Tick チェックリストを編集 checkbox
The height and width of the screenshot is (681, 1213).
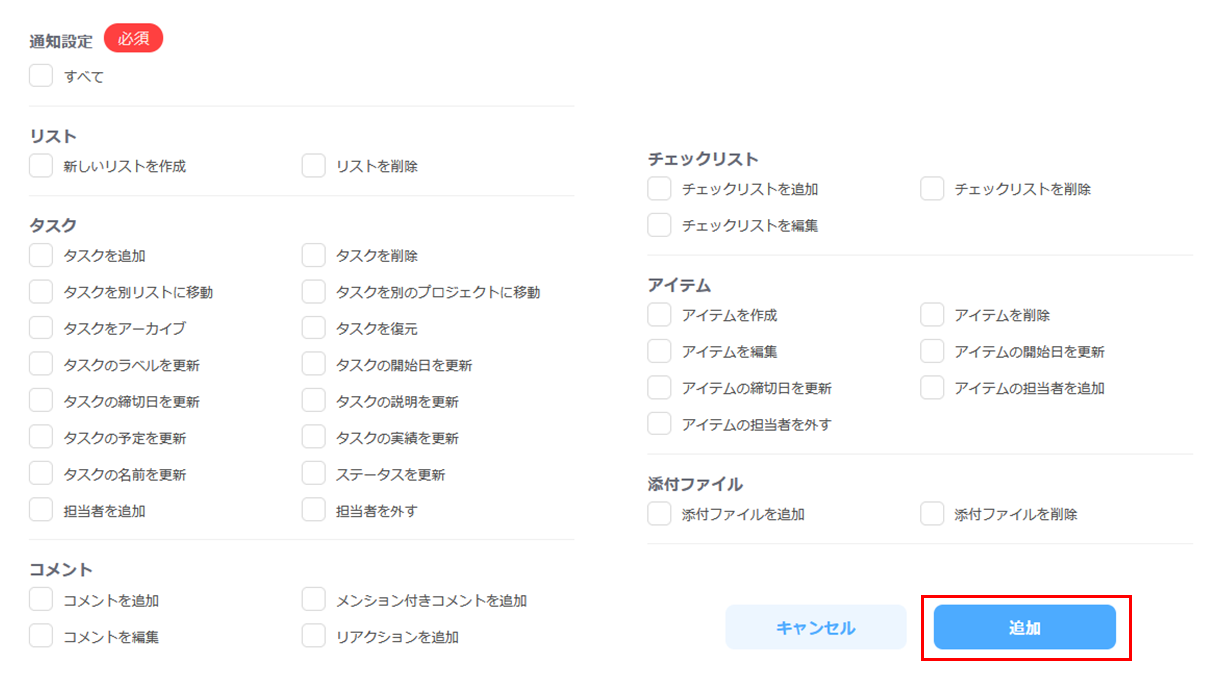tap(659, 225)
